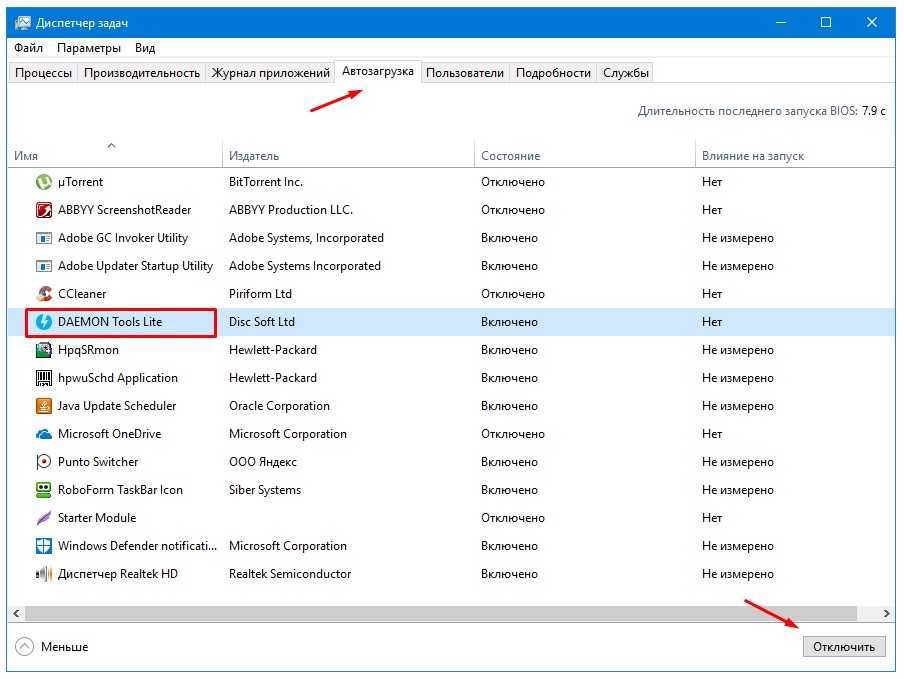Click the Отключить button
Viewport: 904px width, 679px height.
pos(843,647)
